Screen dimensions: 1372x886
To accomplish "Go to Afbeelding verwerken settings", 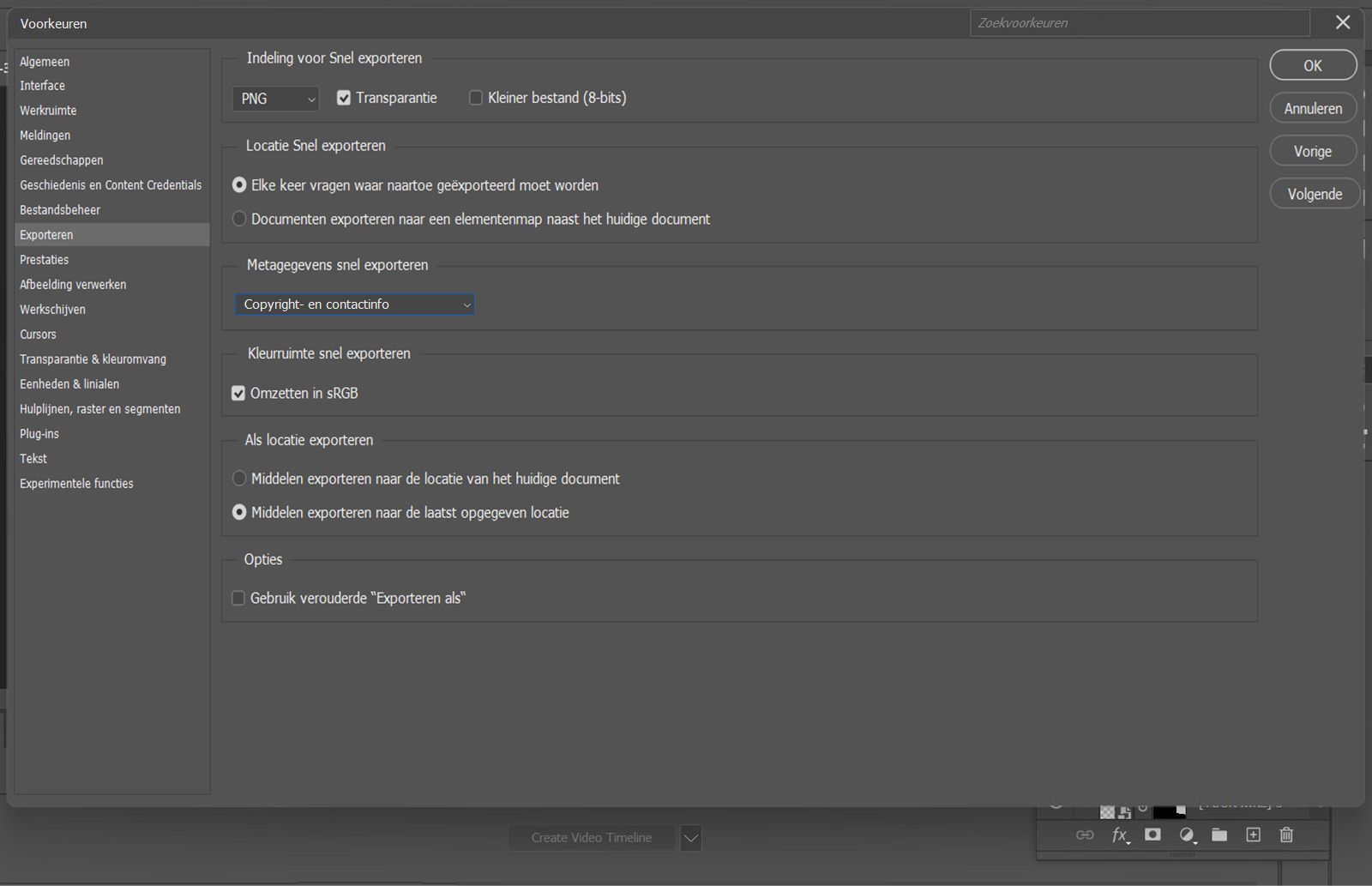I will [73, 285].
